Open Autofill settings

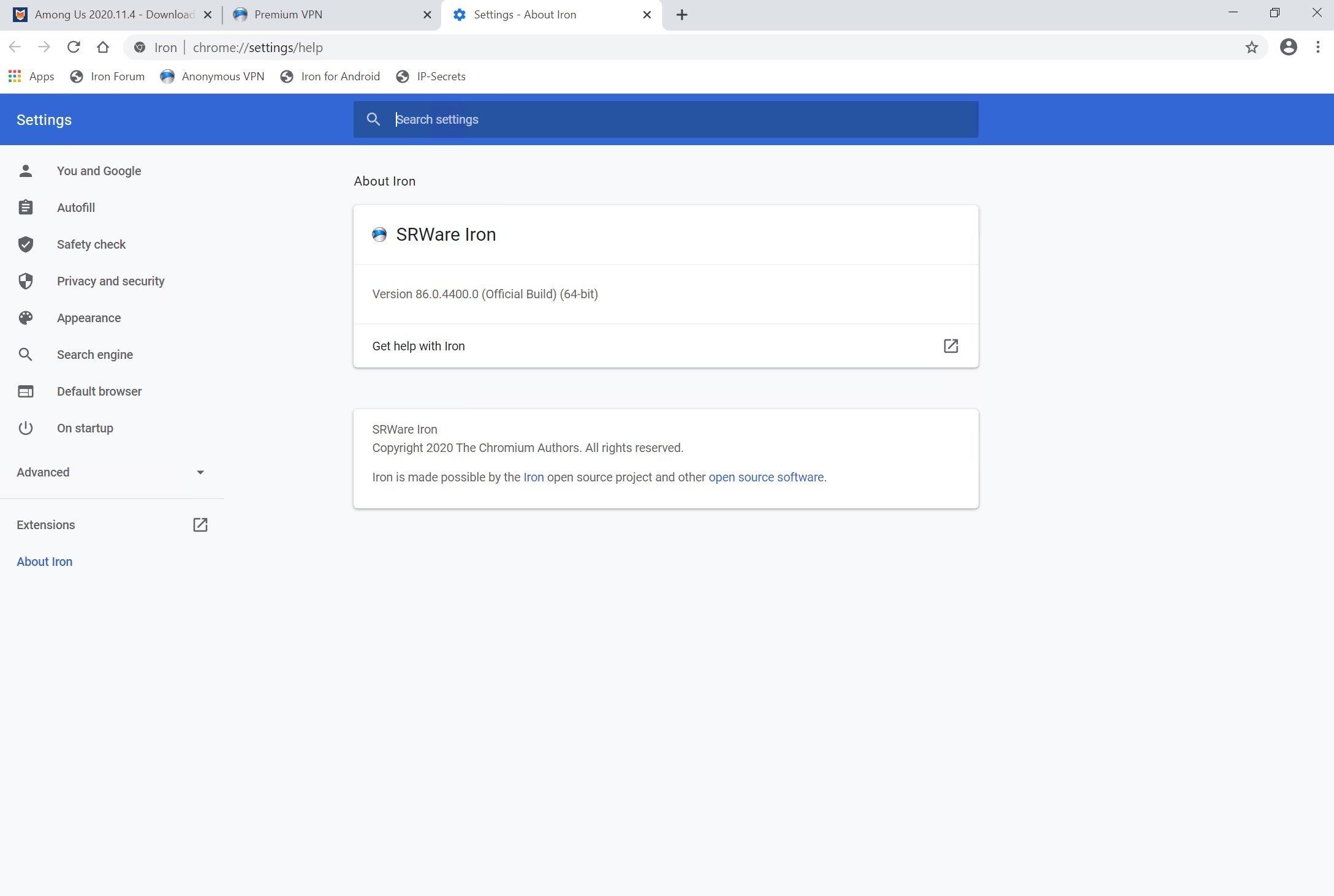point(76,208)
